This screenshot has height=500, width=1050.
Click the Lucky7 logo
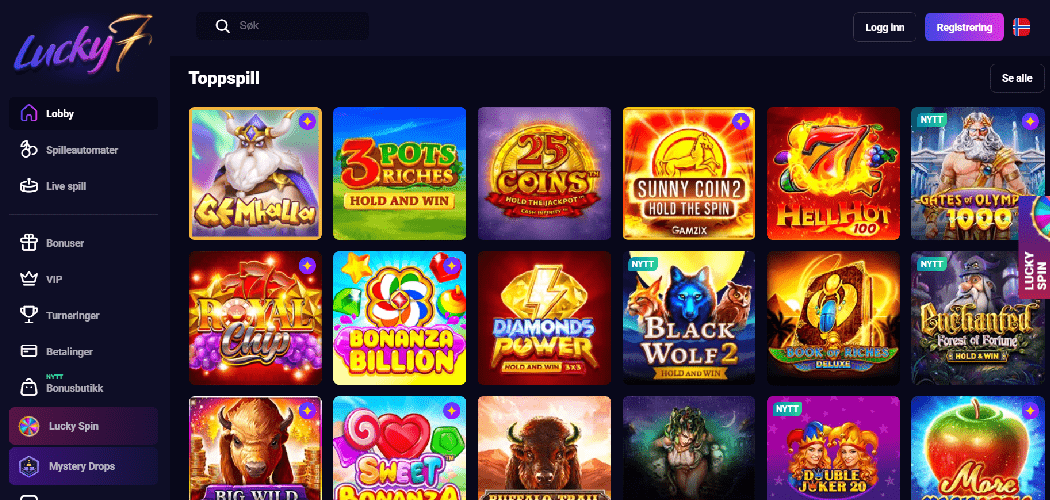(82, 47)
